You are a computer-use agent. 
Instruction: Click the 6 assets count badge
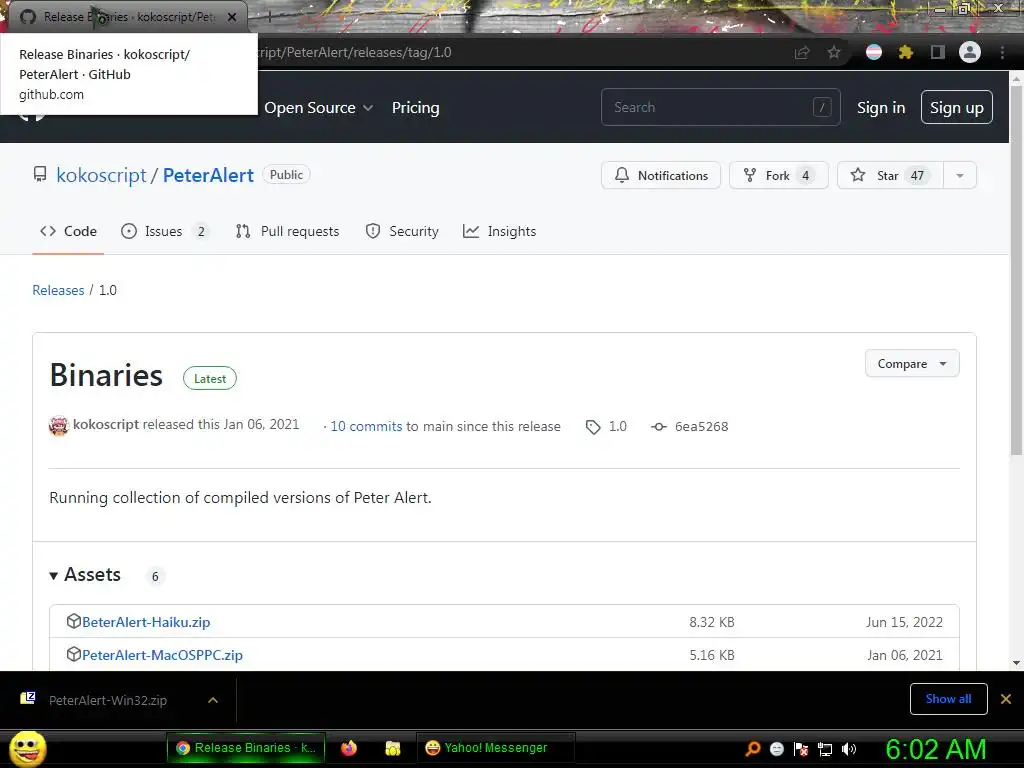pos(155,577)
